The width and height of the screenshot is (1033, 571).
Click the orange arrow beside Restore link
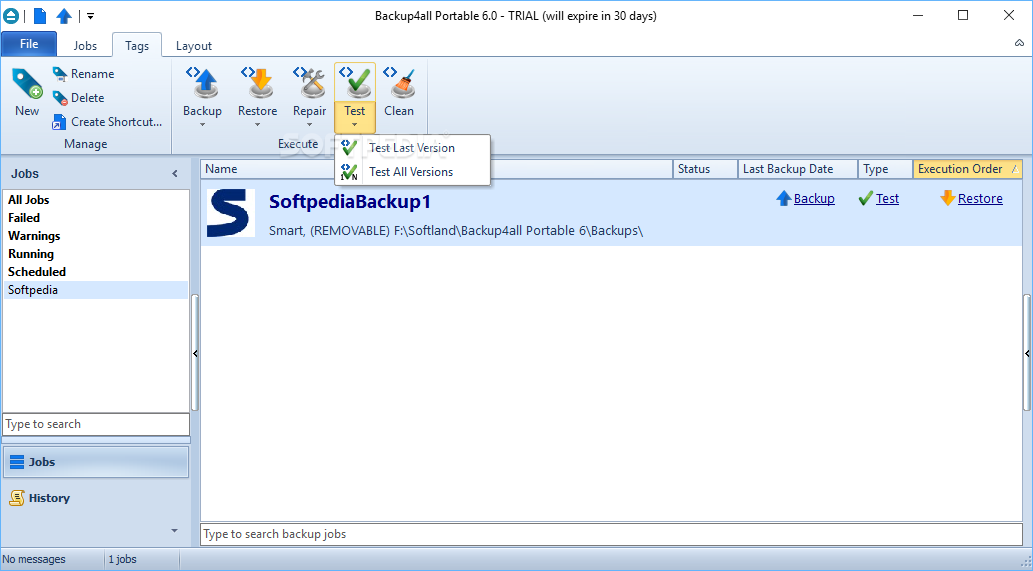tap(947, 198)
